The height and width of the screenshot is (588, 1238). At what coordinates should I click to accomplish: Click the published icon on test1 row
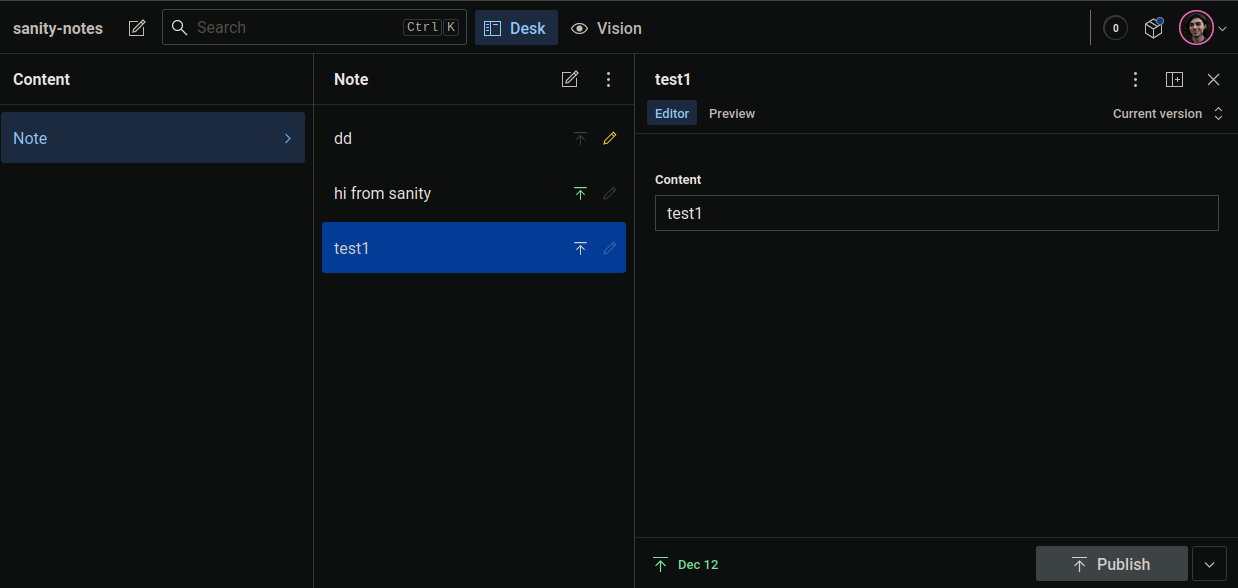tap(580, 248)
